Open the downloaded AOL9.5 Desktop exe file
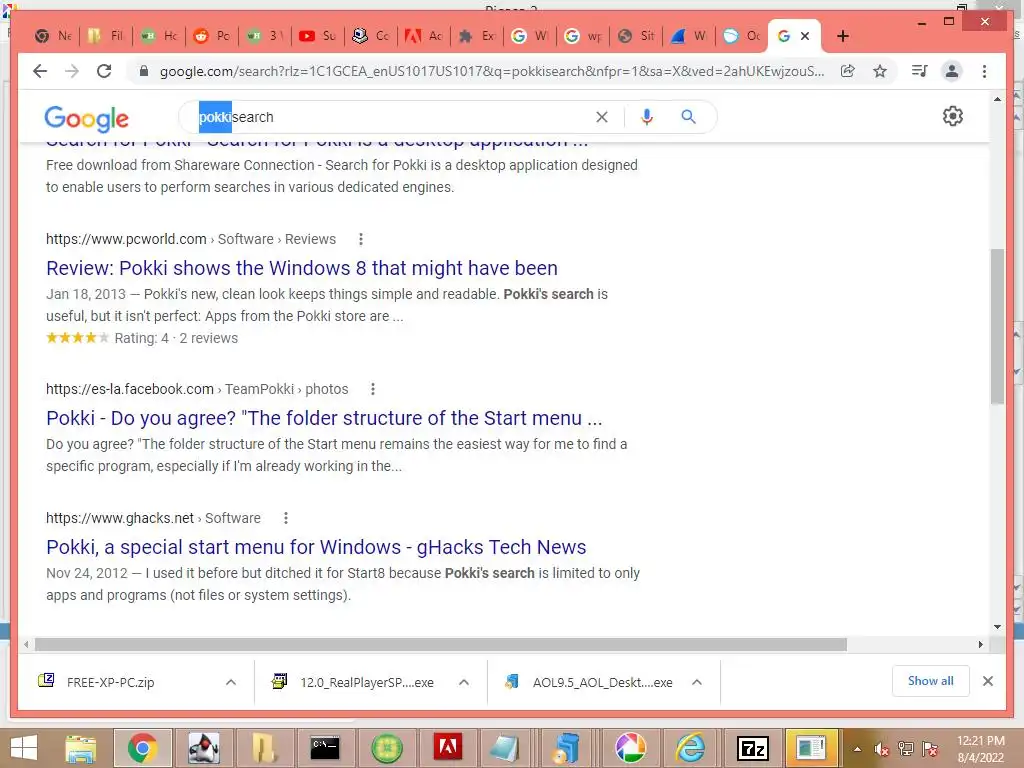 coord(602,682)
